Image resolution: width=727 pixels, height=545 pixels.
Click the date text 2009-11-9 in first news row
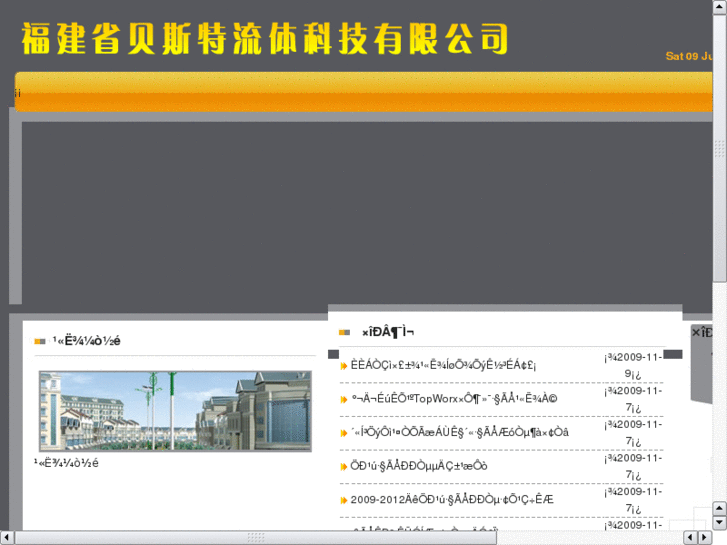click(x=633, y=365)
